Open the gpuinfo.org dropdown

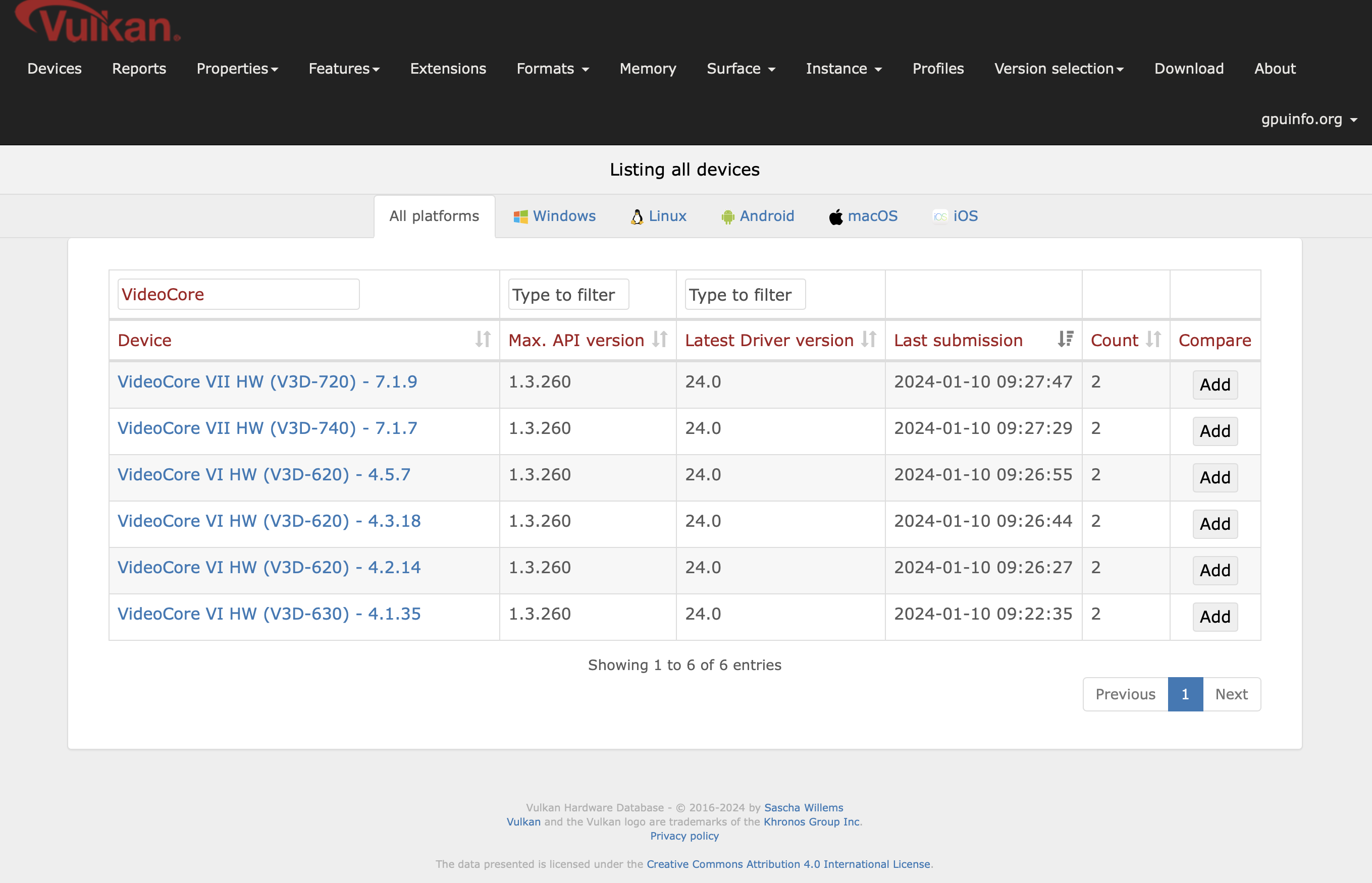point(1308,119)
